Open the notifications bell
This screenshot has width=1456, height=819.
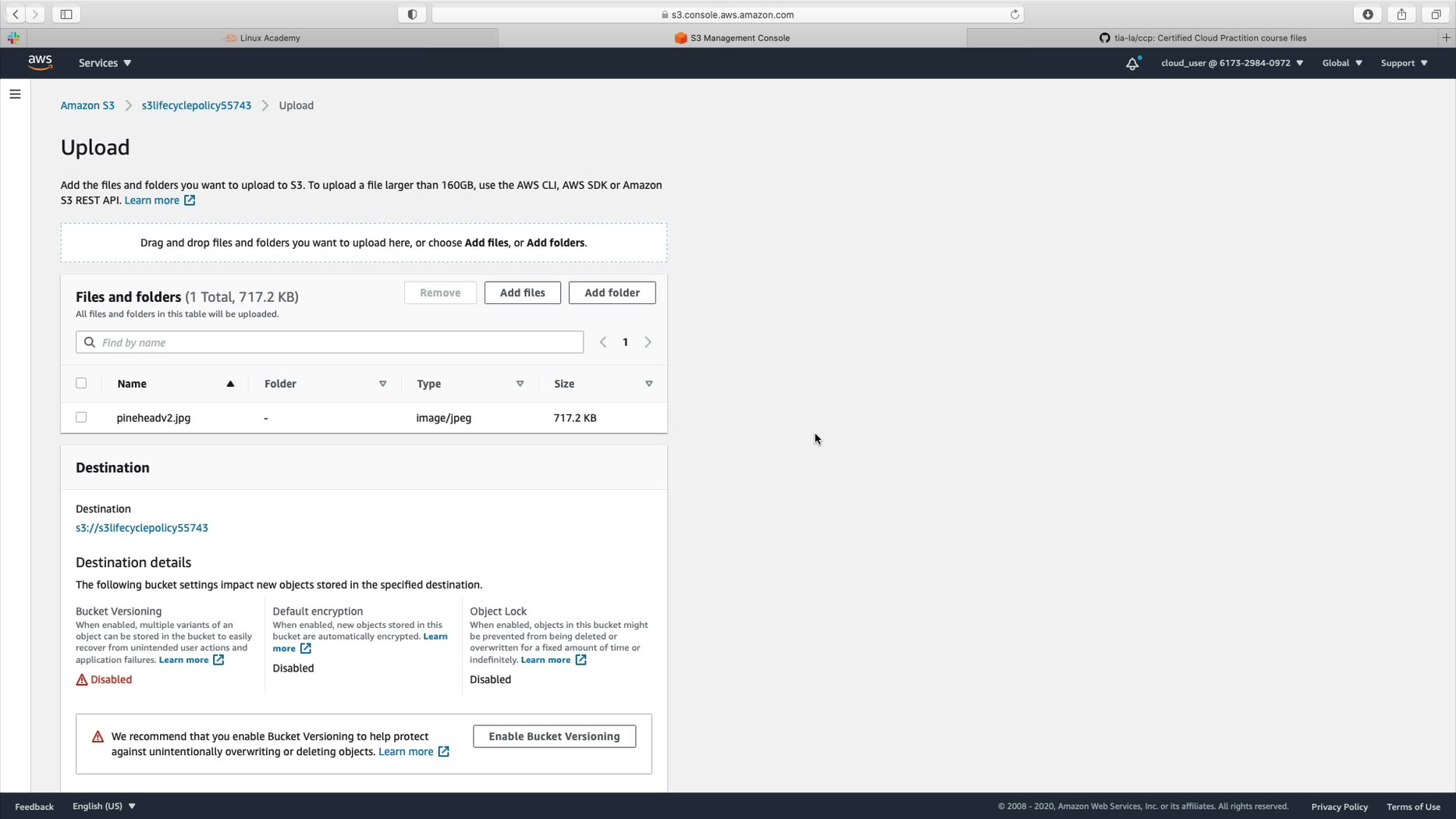coord(1132,63)
